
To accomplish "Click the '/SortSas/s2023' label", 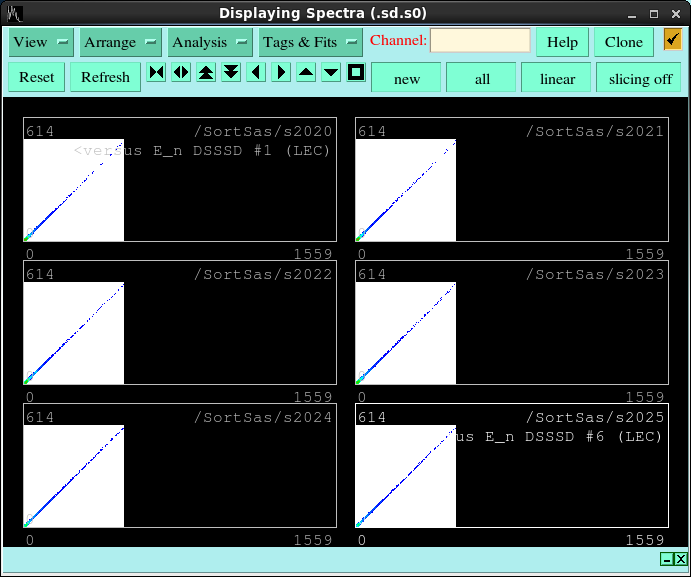I will 595,275.
